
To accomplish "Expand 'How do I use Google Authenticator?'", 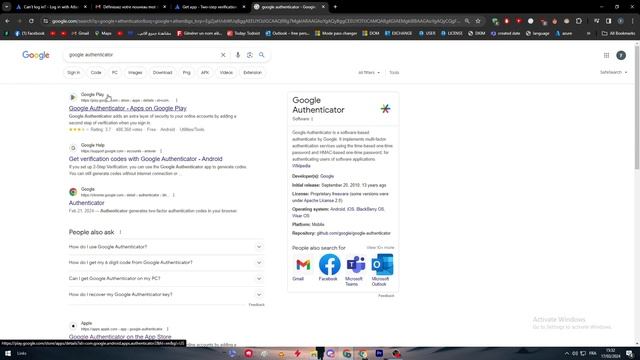I will point(166,247).
